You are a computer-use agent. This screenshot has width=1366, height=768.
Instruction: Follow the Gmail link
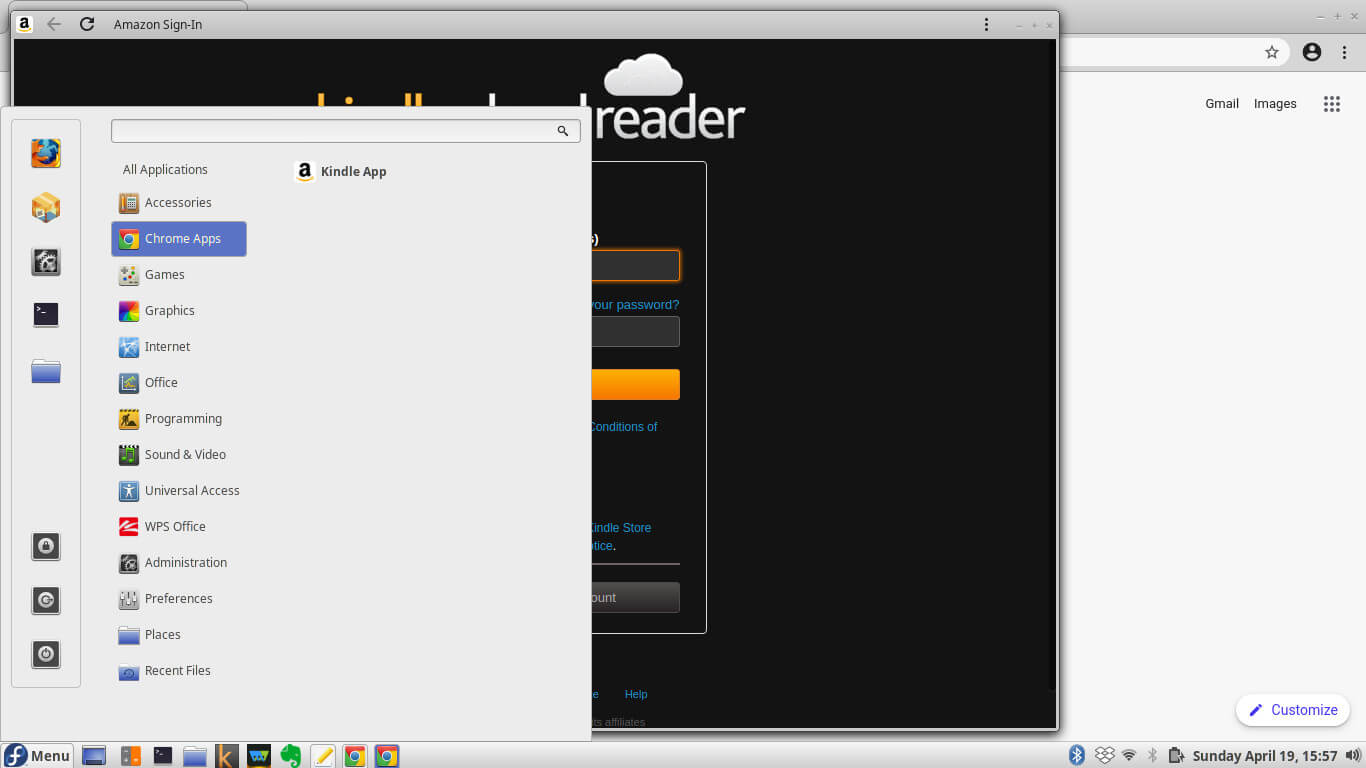(x=1221, y=104)
